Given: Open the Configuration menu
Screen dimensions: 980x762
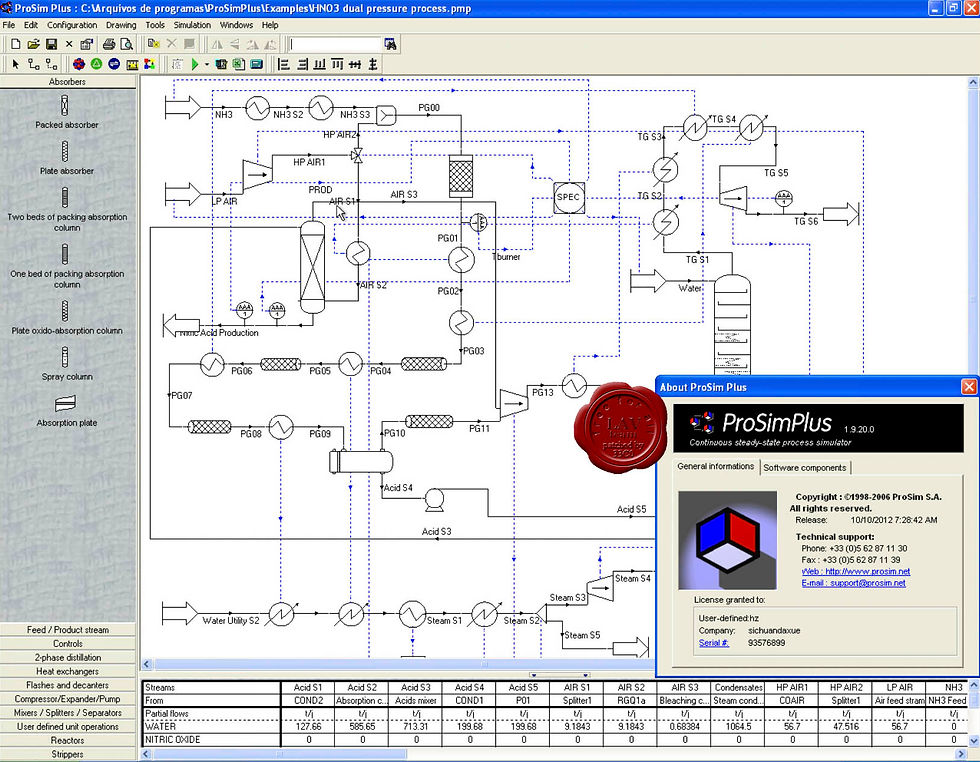Looking at the screenshot, I should click(x=72, y=25).
